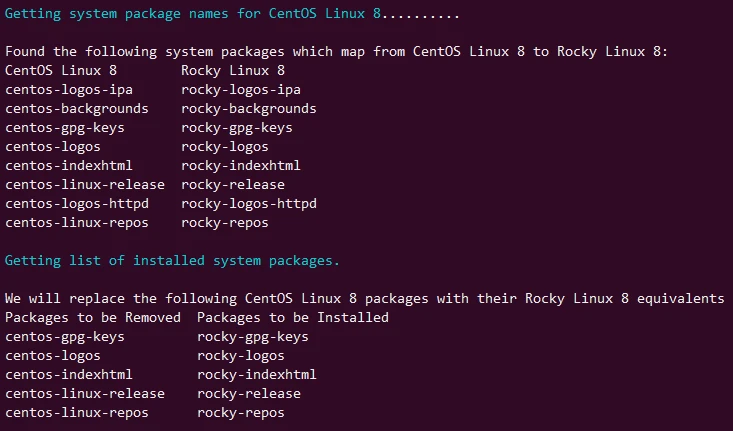
Task: Click rocky-repos in the last output row
Action: 241,413
